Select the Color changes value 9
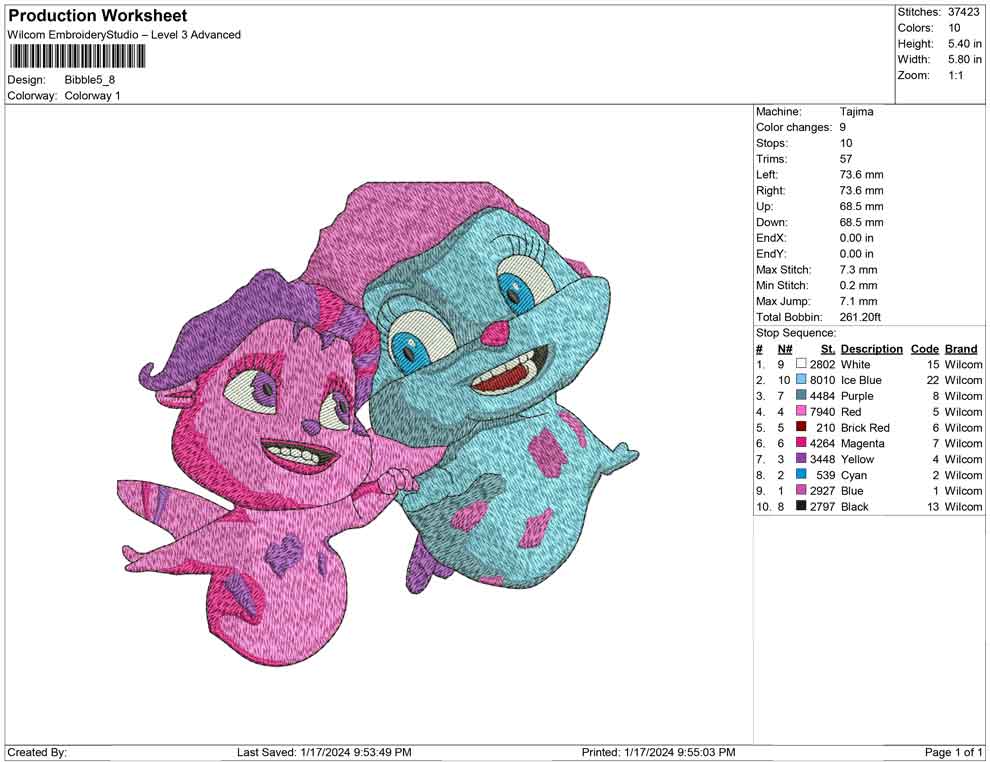The height and width of the screenshot is (762, 990). pyautogui.click(x=843, y=128)
